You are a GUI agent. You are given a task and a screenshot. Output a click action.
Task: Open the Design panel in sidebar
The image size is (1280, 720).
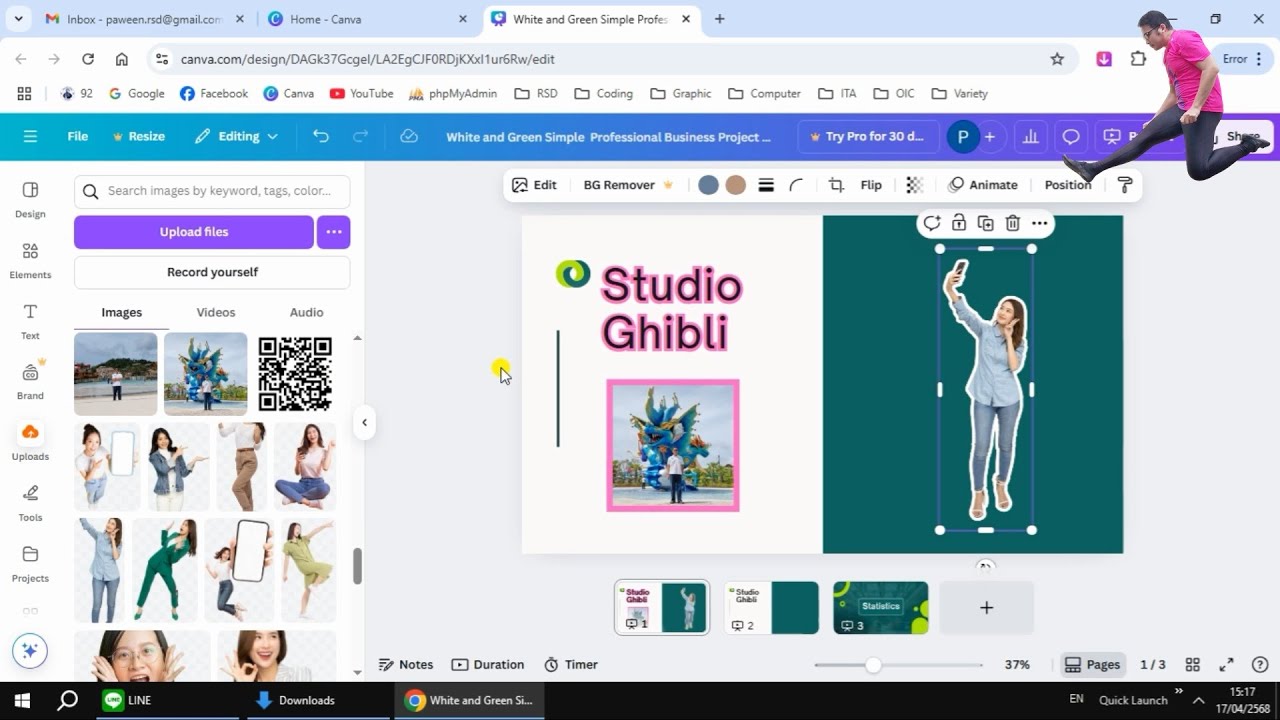pyautogui.click(x=30, y=200)
